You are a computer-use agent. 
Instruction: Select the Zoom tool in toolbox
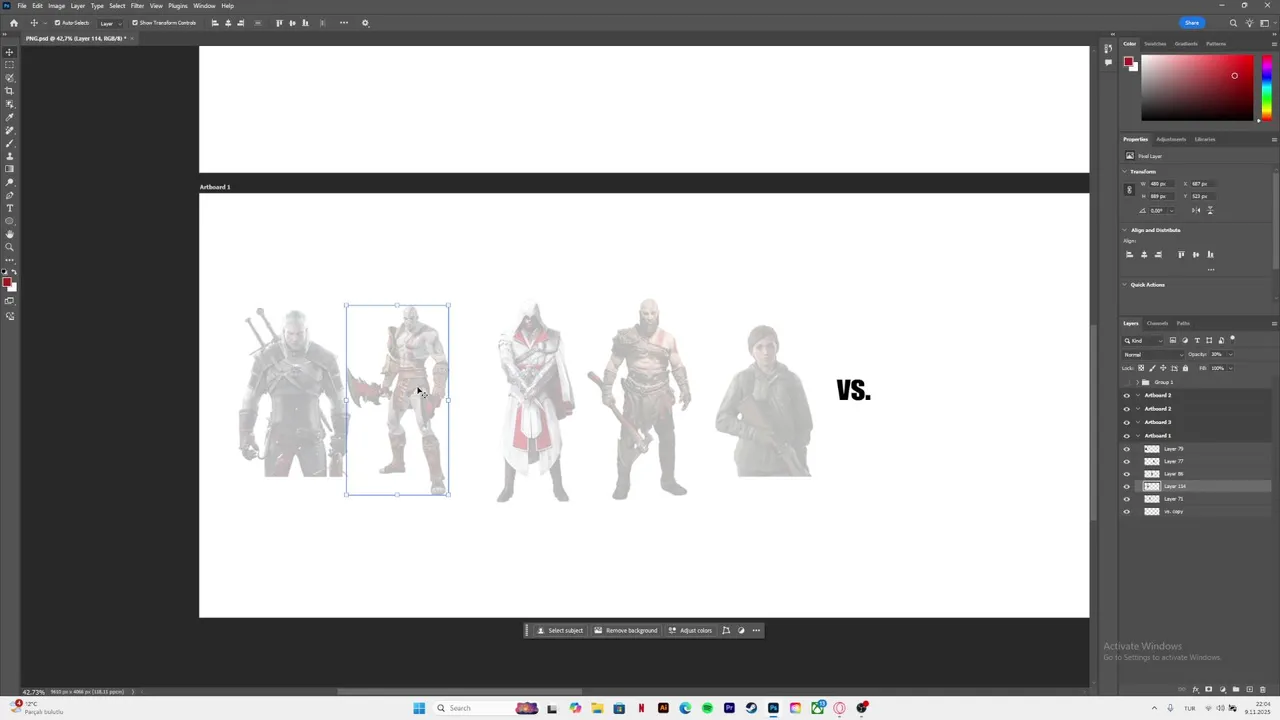(10, 247)
